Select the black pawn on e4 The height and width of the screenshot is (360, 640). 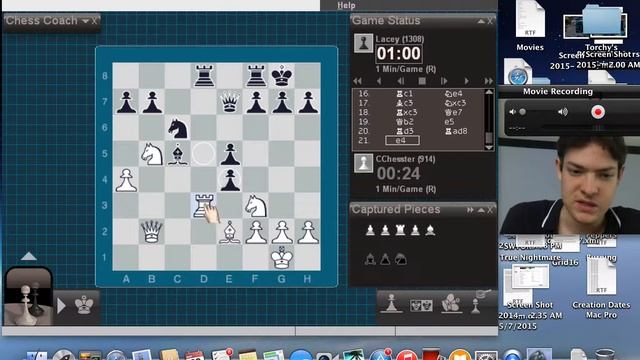(230, 180)
